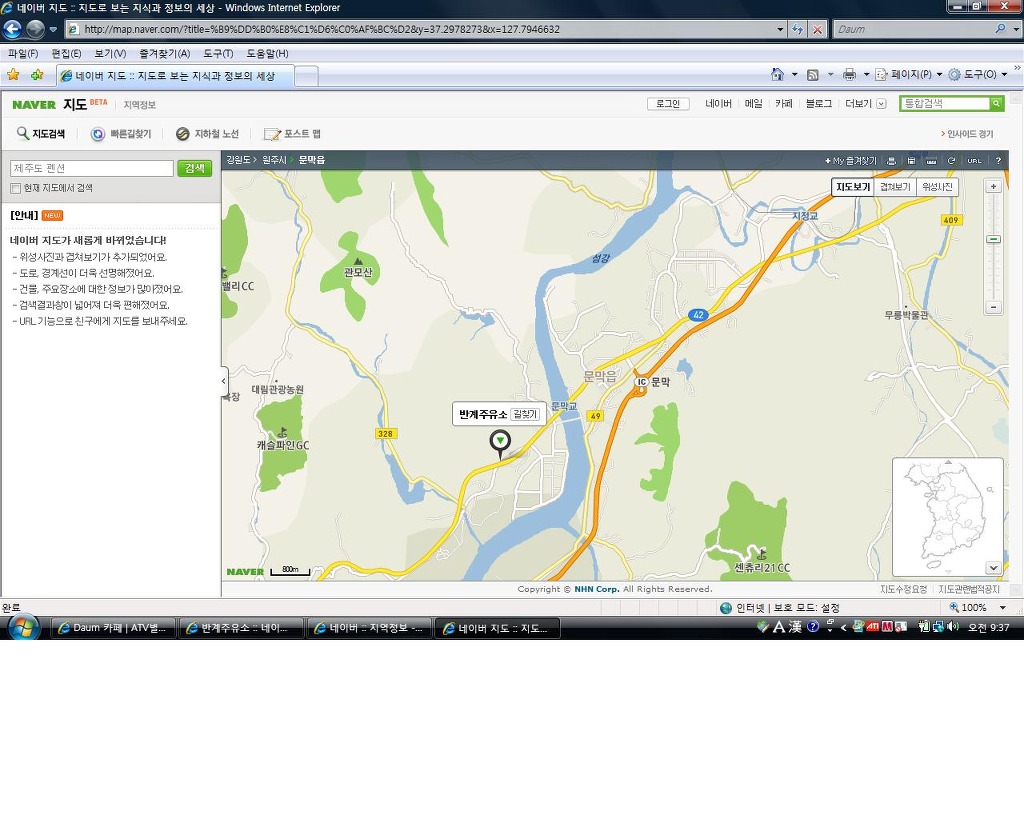Viewport: 1024px width, 819px height.
Task: Open the 도움말(H) menu
Action: coord(267,54)
